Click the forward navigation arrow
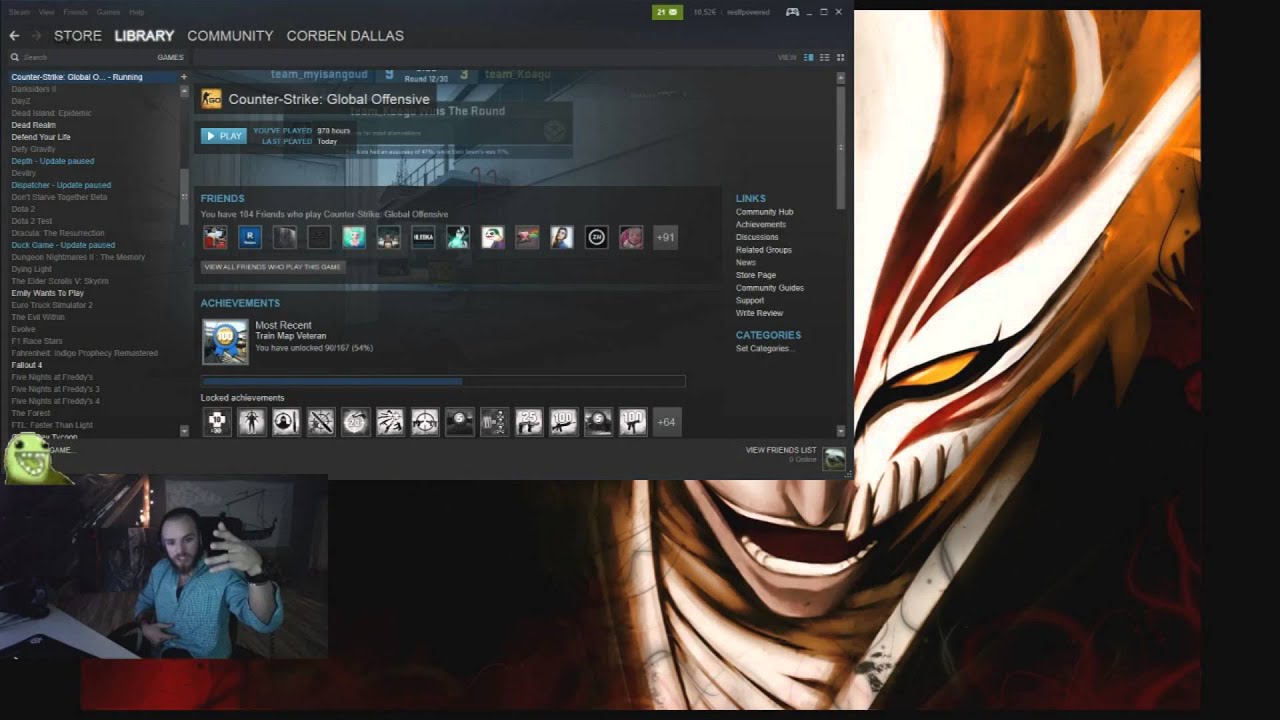The image size is (1280, 720). pos(36,36)
